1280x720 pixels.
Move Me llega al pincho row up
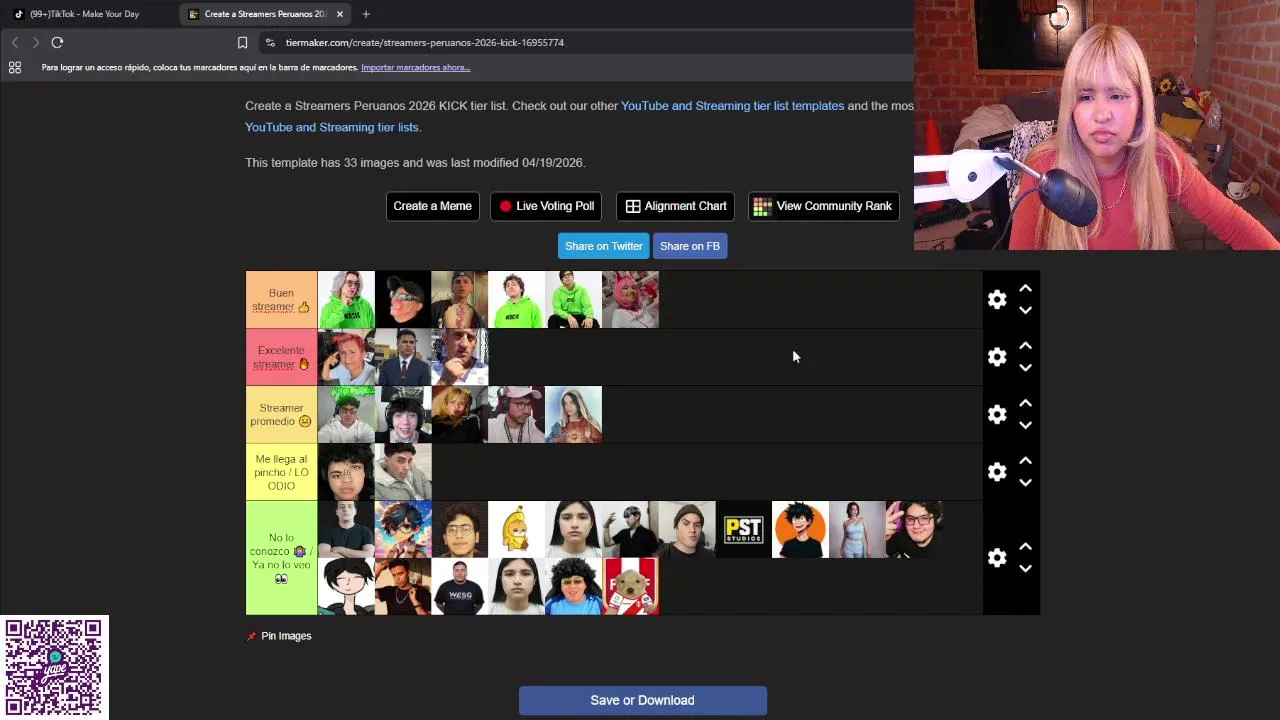[1025, 460]
